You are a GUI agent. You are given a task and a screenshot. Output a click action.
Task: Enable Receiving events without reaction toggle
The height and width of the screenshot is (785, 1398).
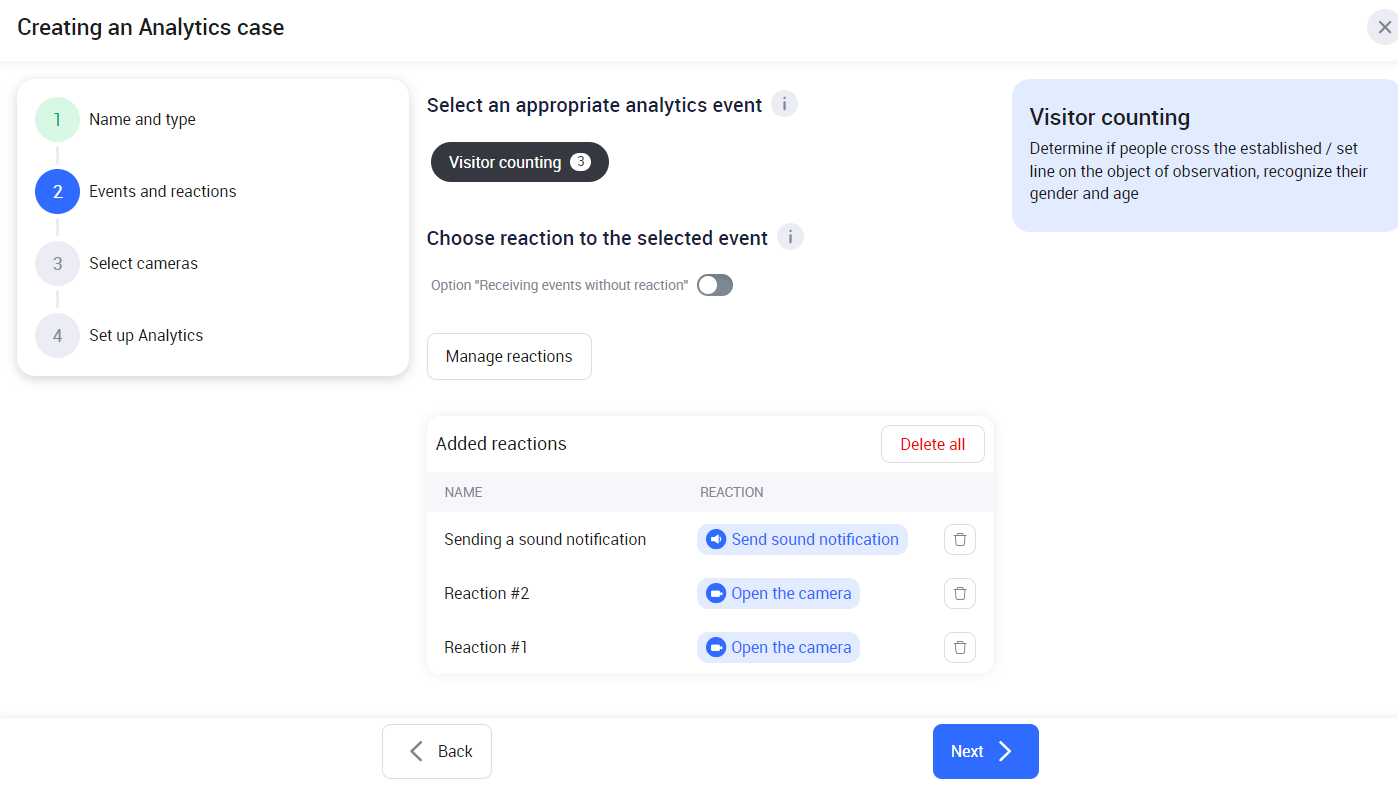click(x=715, y=286)
